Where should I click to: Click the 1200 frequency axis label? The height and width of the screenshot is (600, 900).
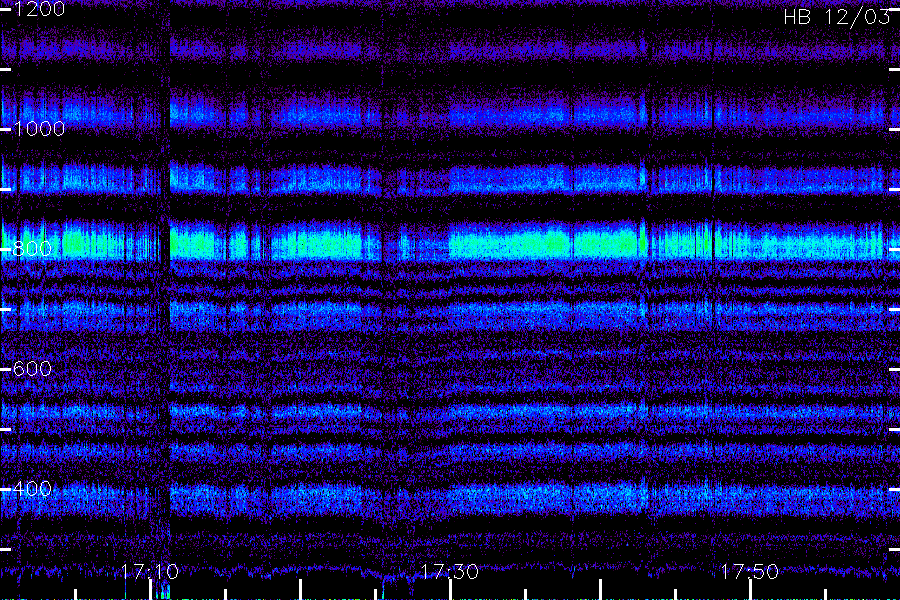click(x=39, y=9)
